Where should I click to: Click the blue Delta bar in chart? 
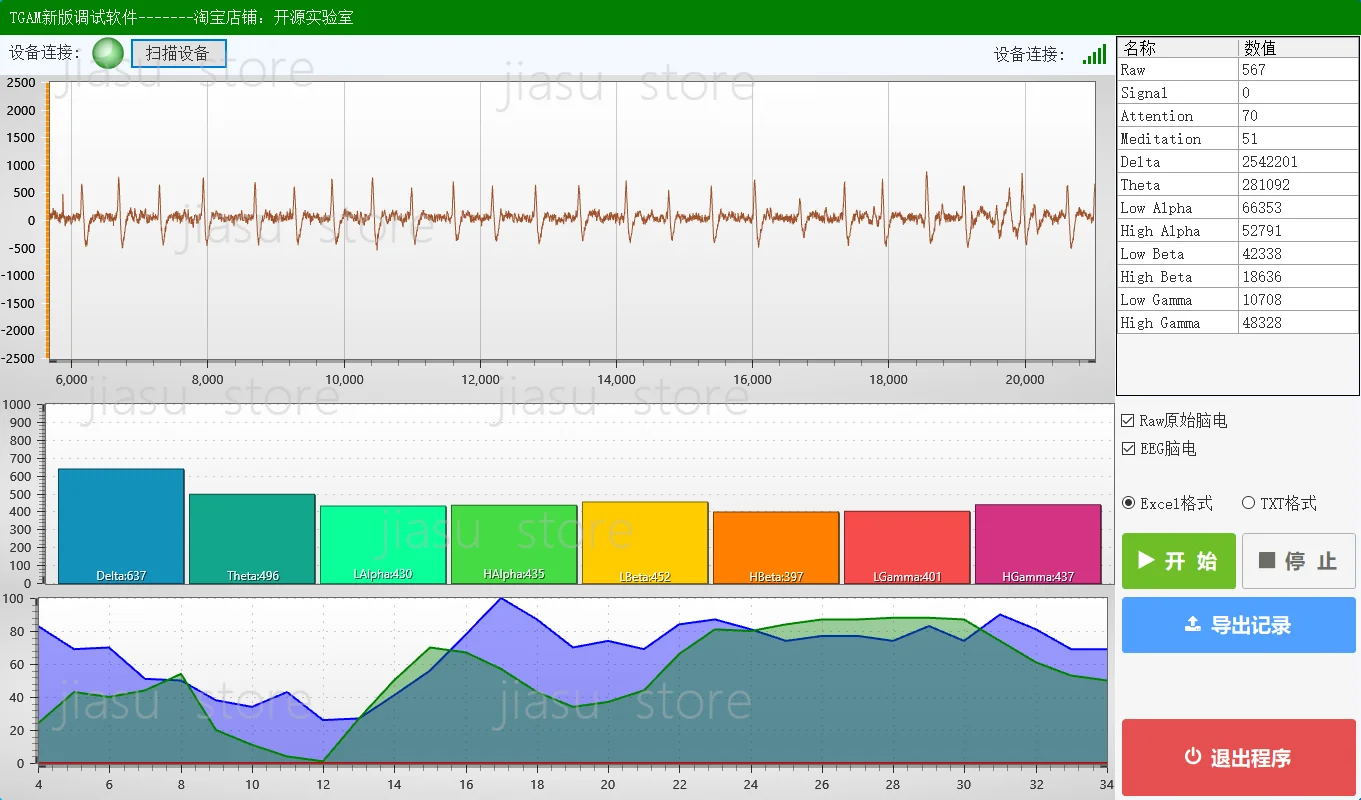(121, 525)
